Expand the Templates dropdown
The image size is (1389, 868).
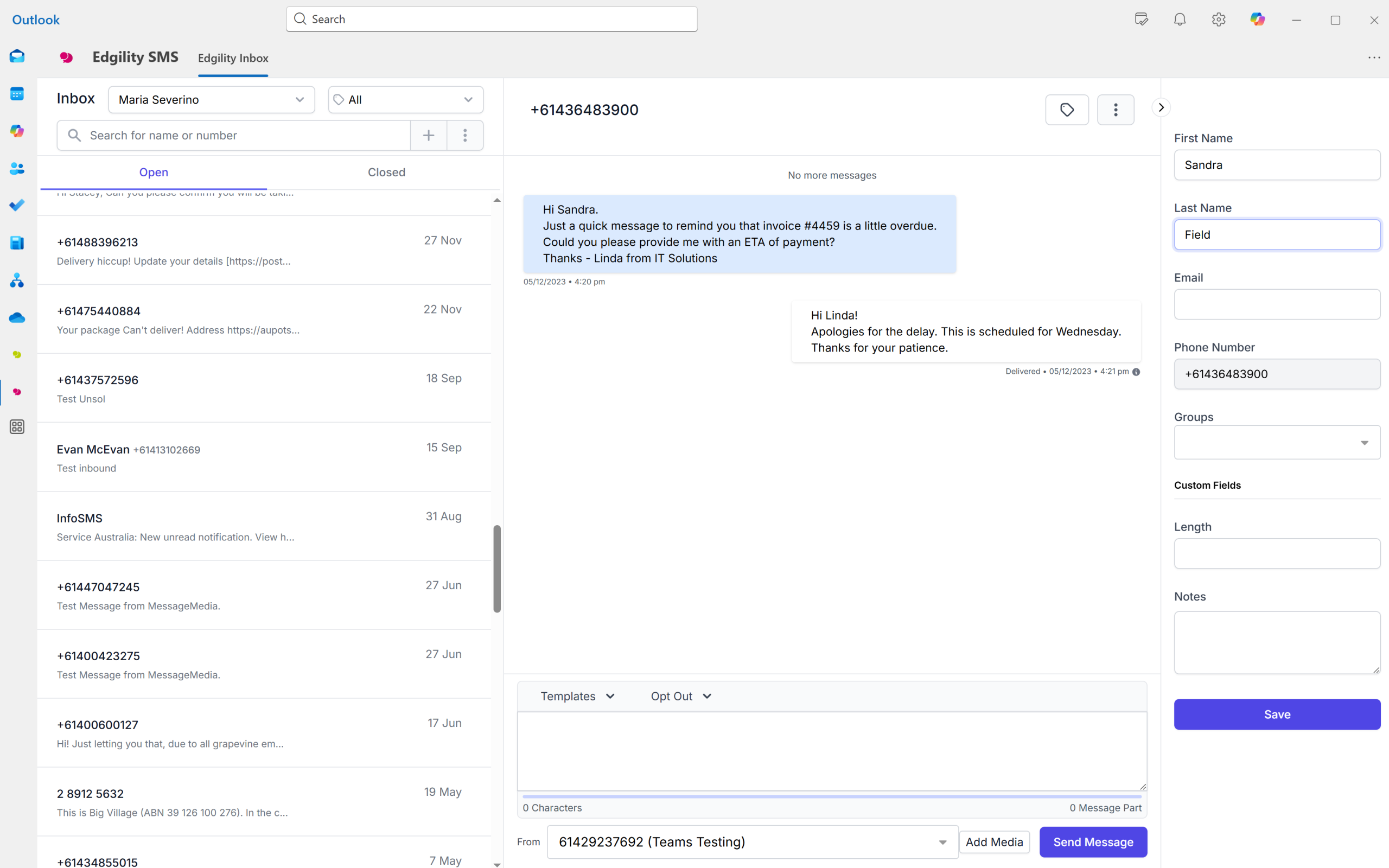(577, 697)
